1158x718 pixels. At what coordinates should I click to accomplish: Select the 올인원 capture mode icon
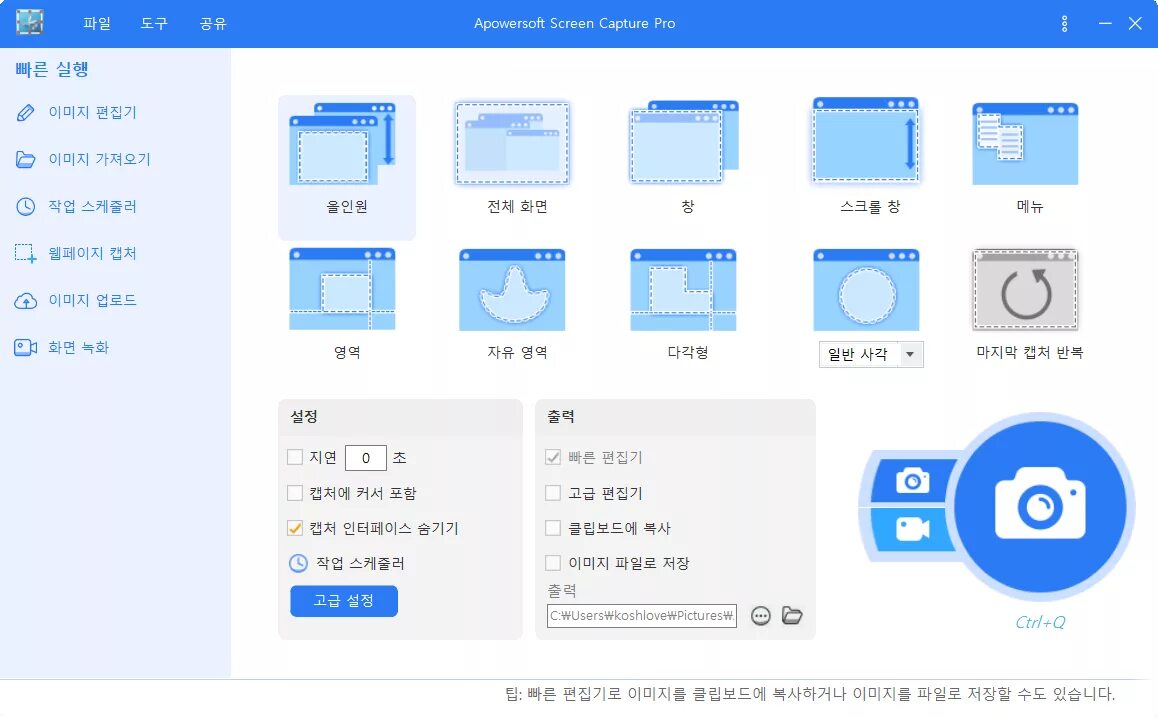342,143
